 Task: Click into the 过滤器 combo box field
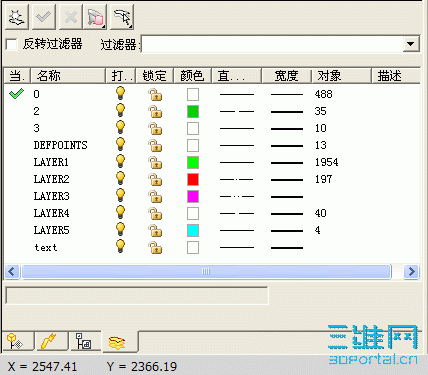(272, 44)
